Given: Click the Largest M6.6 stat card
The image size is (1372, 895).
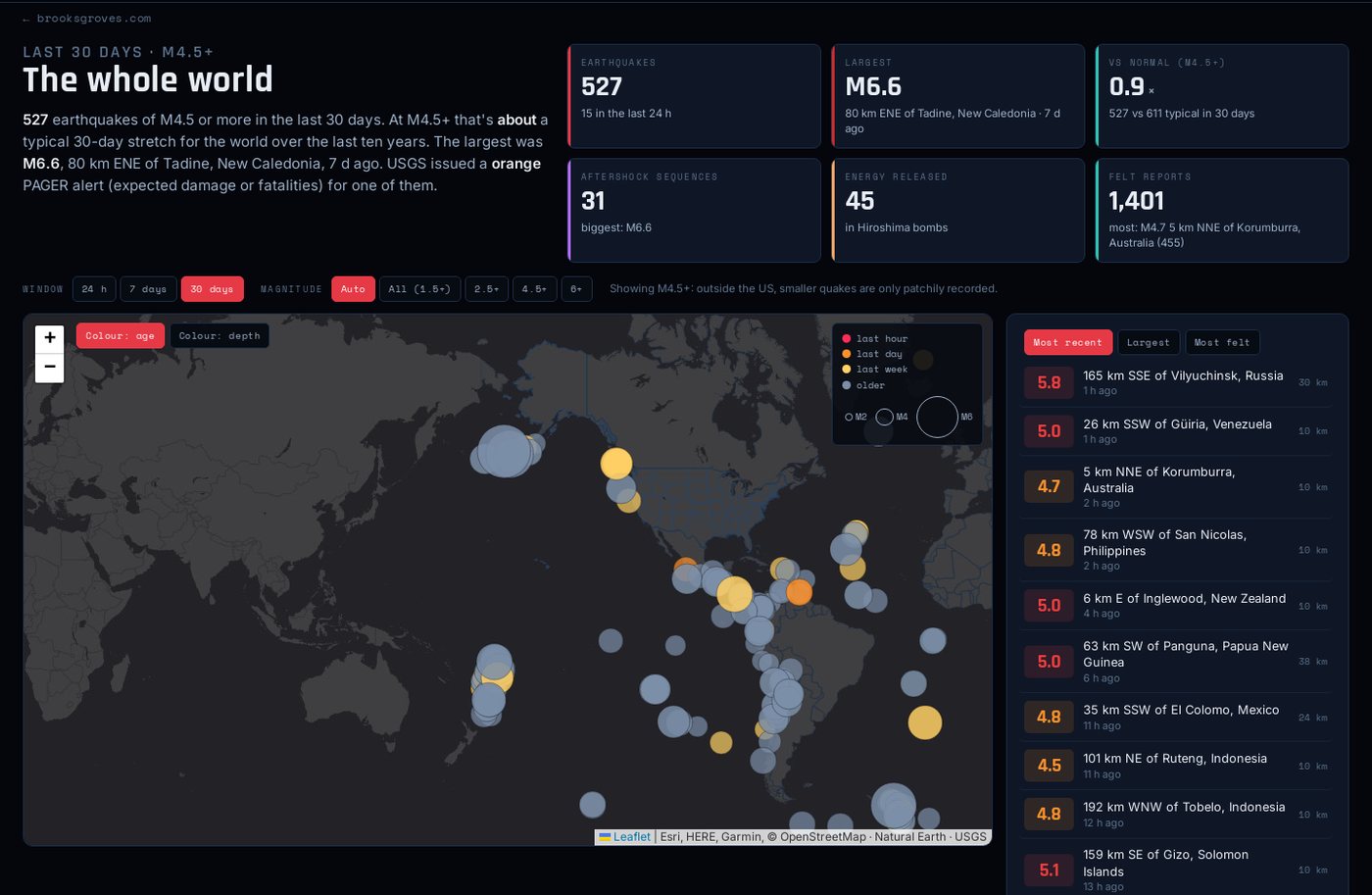Looking at the screenshot, I should click(958, 96).
